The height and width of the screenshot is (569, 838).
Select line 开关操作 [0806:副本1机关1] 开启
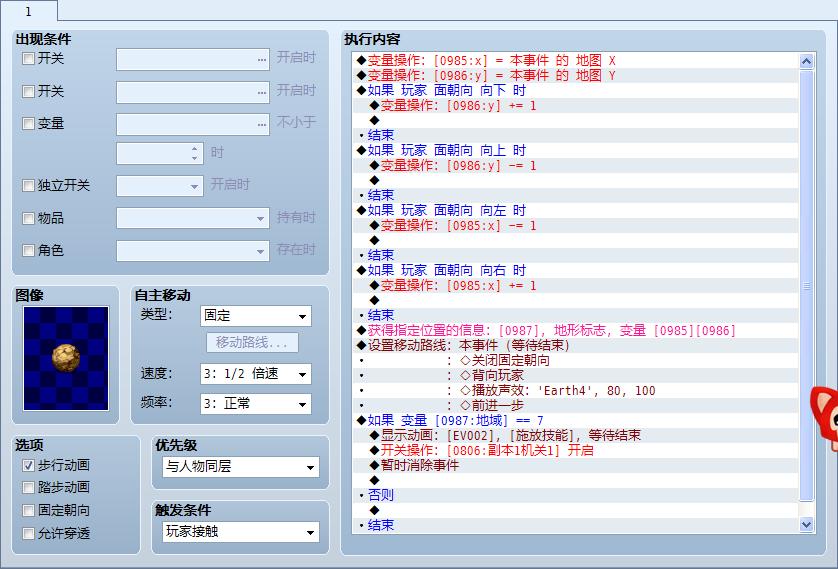click(577, 450)
